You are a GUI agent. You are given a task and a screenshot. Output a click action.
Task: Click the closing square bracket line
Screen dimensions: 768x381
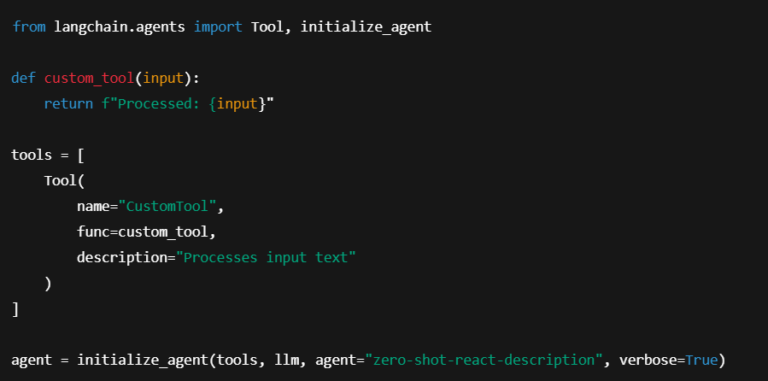coord(15,310)
